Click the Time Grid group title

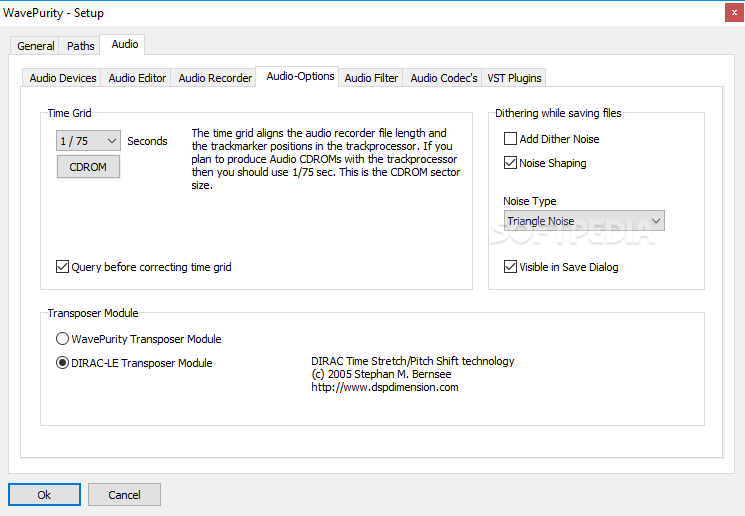point(69,113)
